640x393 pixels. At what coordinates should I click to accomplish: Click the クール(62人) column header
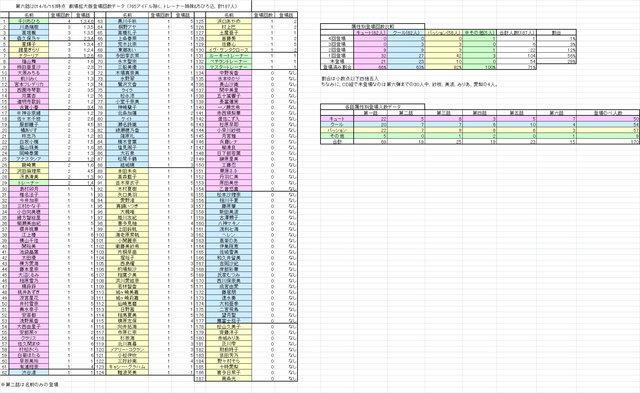tap(407, 32)
